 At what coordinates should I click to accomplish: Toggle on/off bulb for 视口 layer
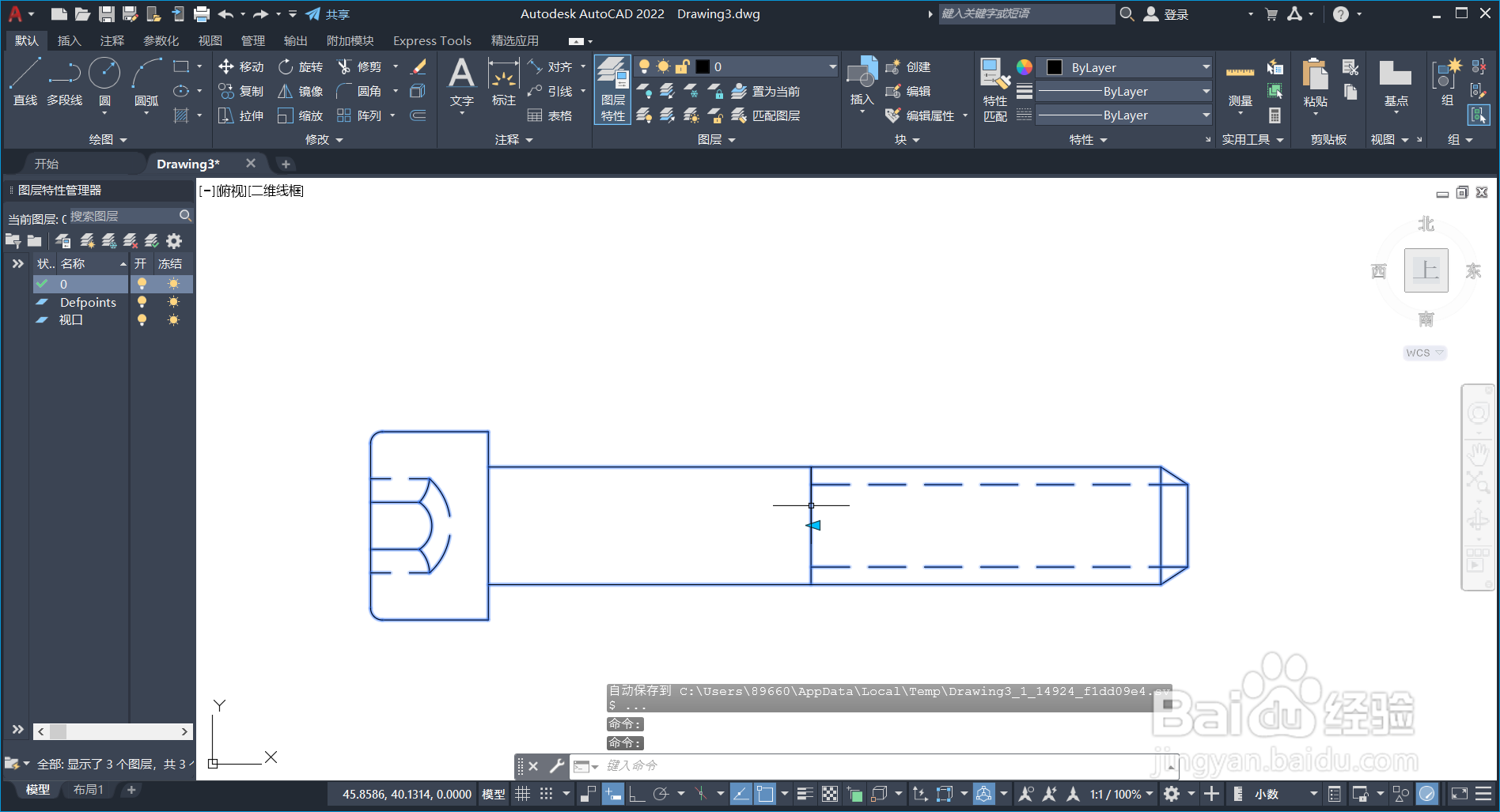point(142,320)
